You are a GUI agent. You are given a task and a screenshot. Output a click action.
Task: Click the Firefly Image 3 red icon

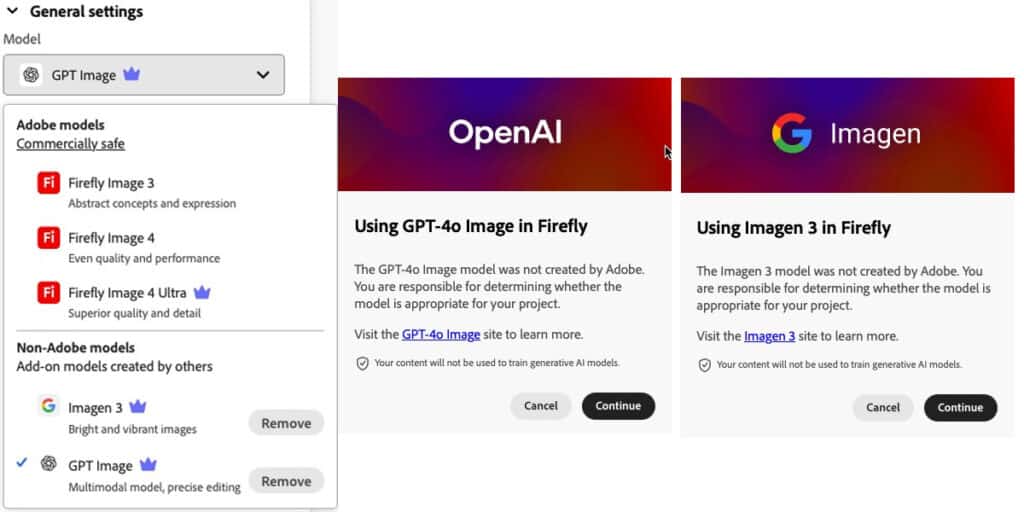[x=48, y=183]
